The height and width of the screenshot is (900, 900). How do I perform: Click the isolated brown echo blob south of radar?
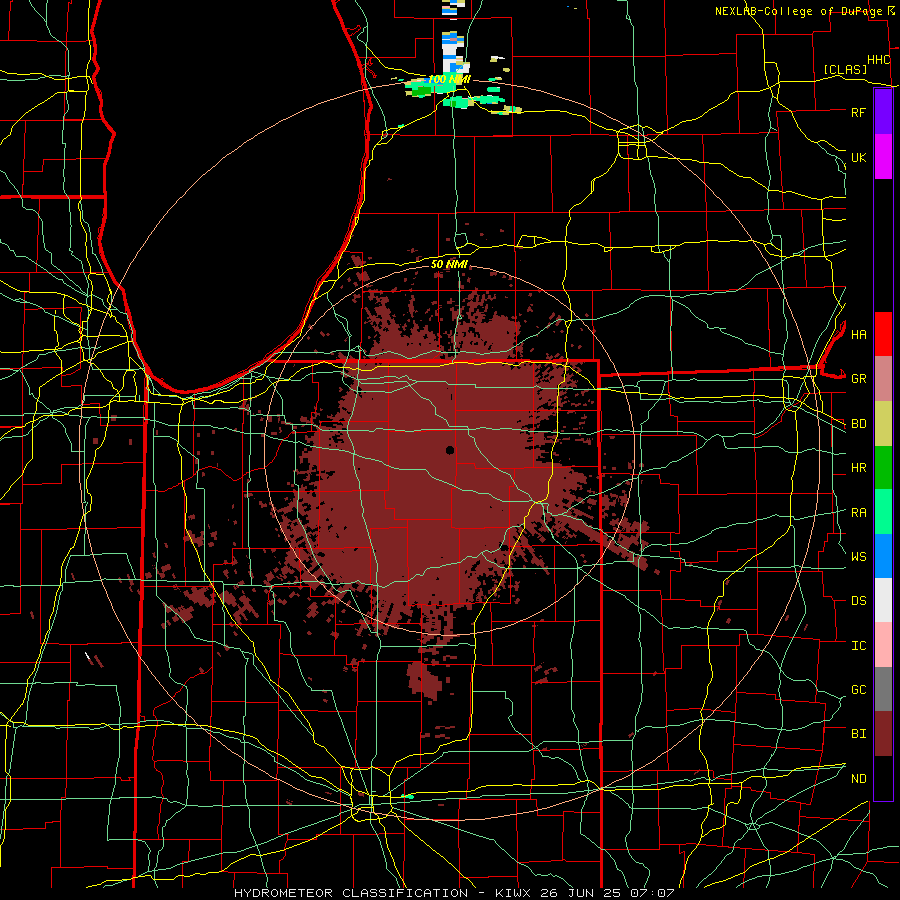tap(425, 680)
